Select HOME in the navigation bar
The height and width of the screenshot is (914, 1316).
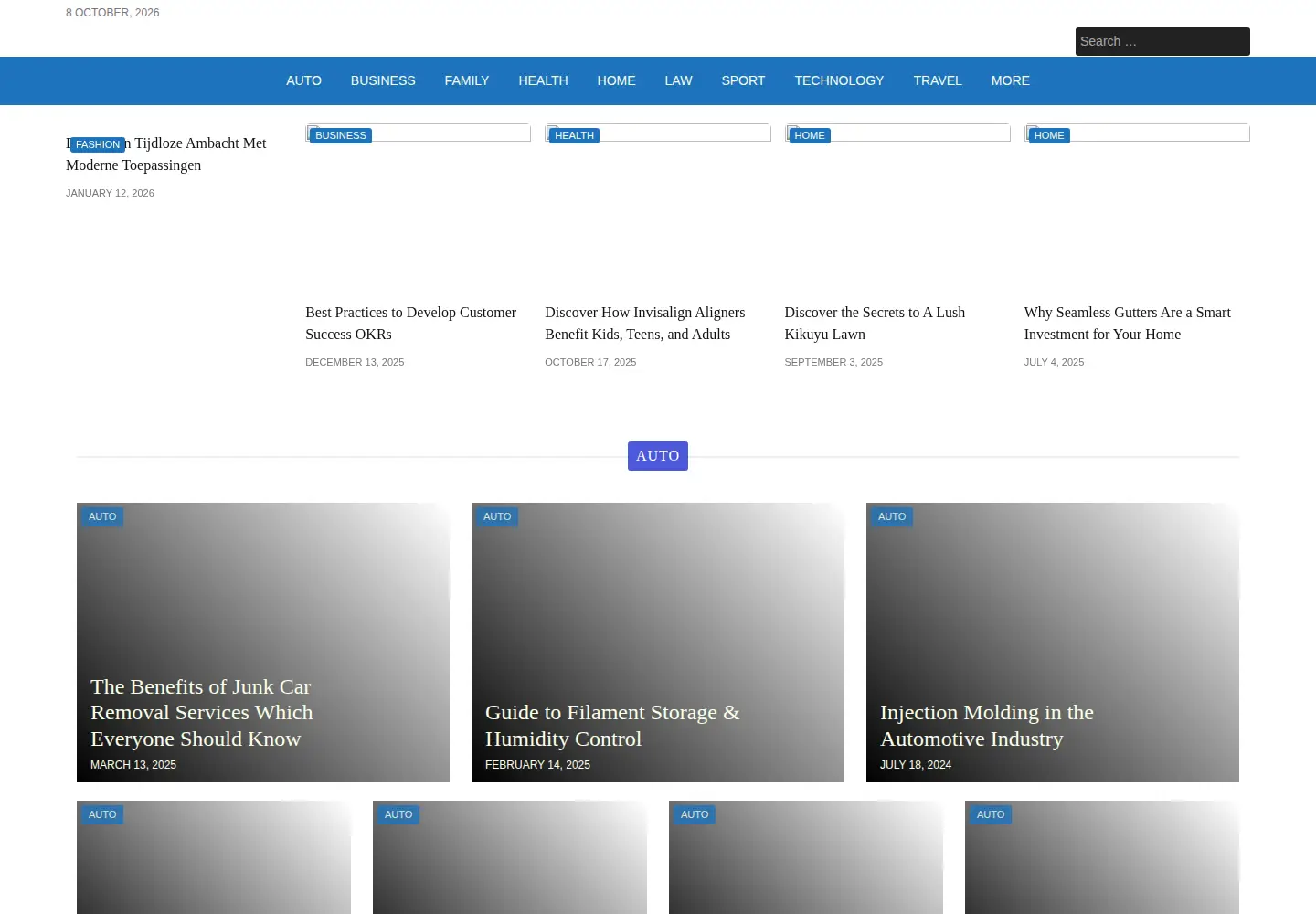(616, 80)
